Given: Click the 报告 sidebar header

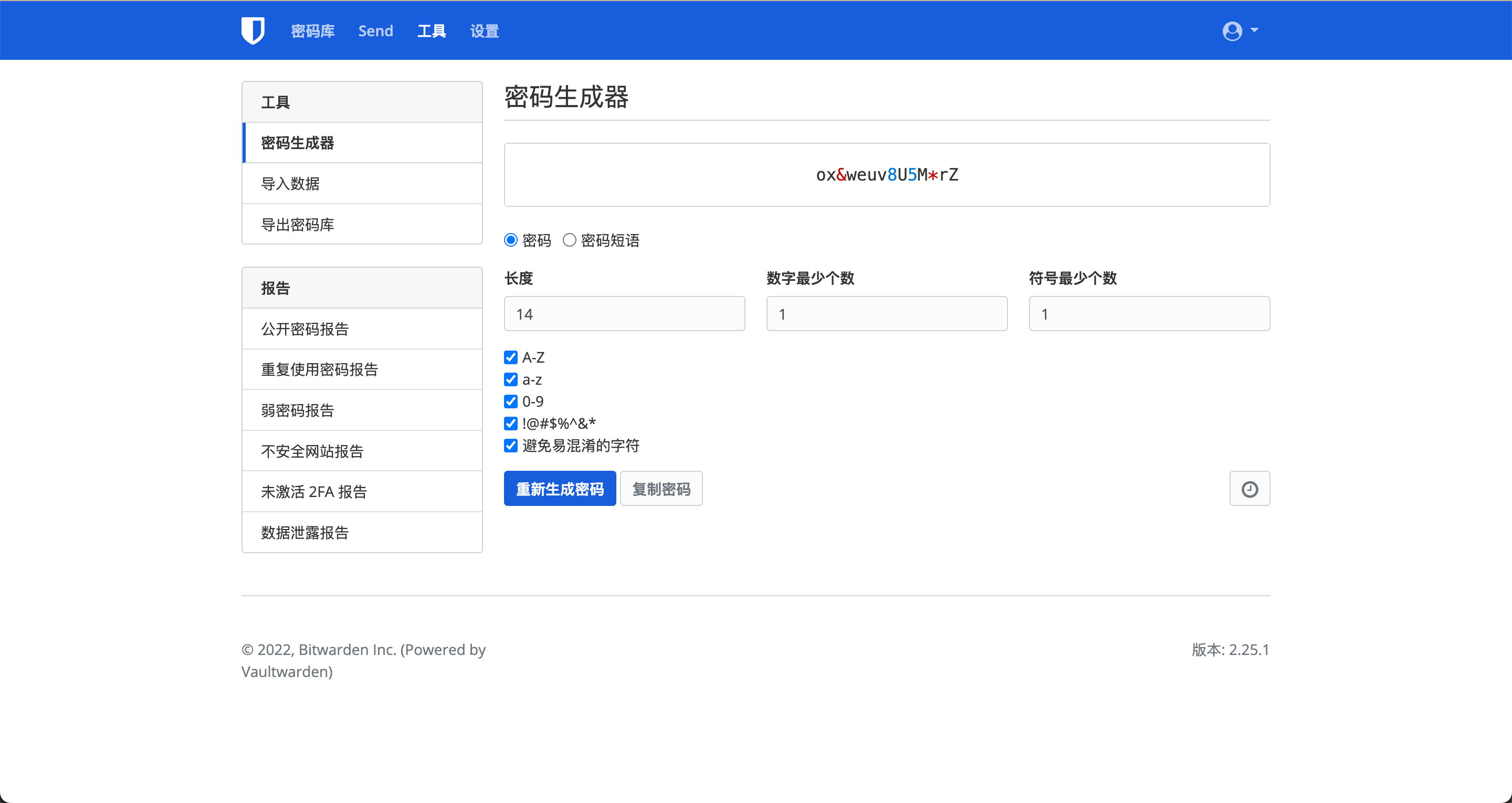Looking at the screenshot, I should tap(362, 288).
